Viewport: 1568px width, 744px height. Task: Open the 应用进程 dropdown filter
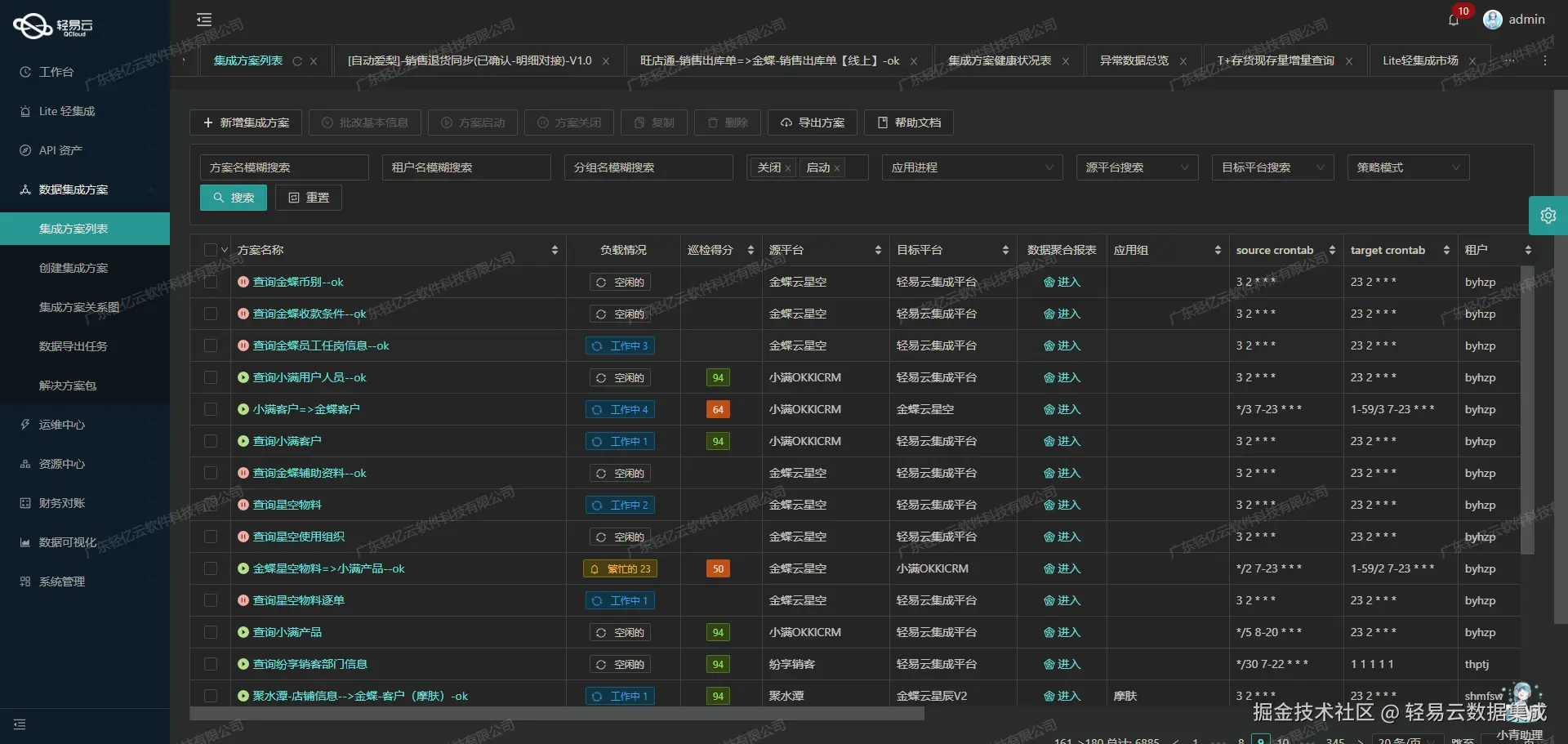pyautogui.click(x=972, y=167)
